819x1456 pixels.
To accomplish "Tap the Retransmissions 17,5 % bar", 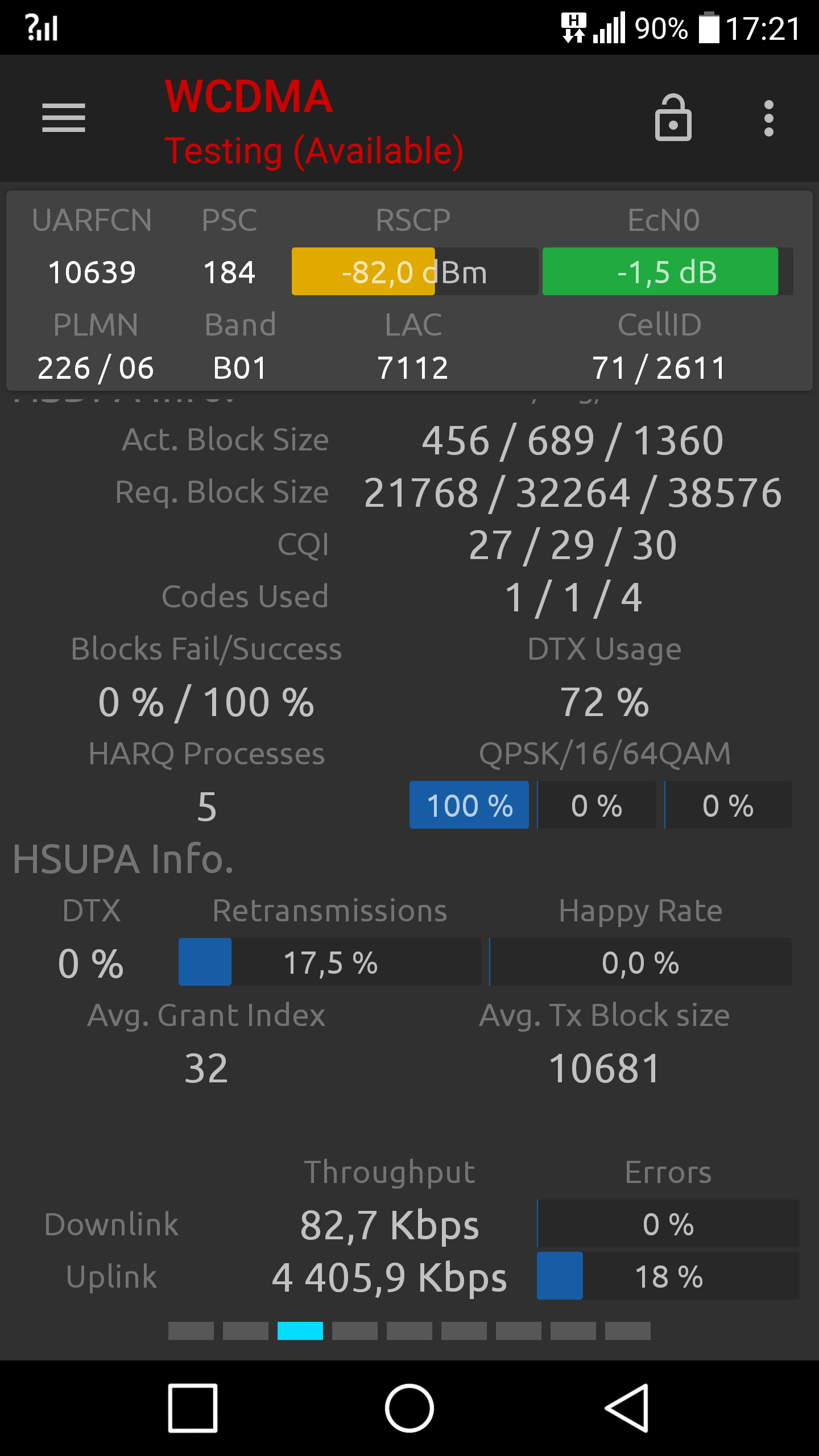I will 330,962.
